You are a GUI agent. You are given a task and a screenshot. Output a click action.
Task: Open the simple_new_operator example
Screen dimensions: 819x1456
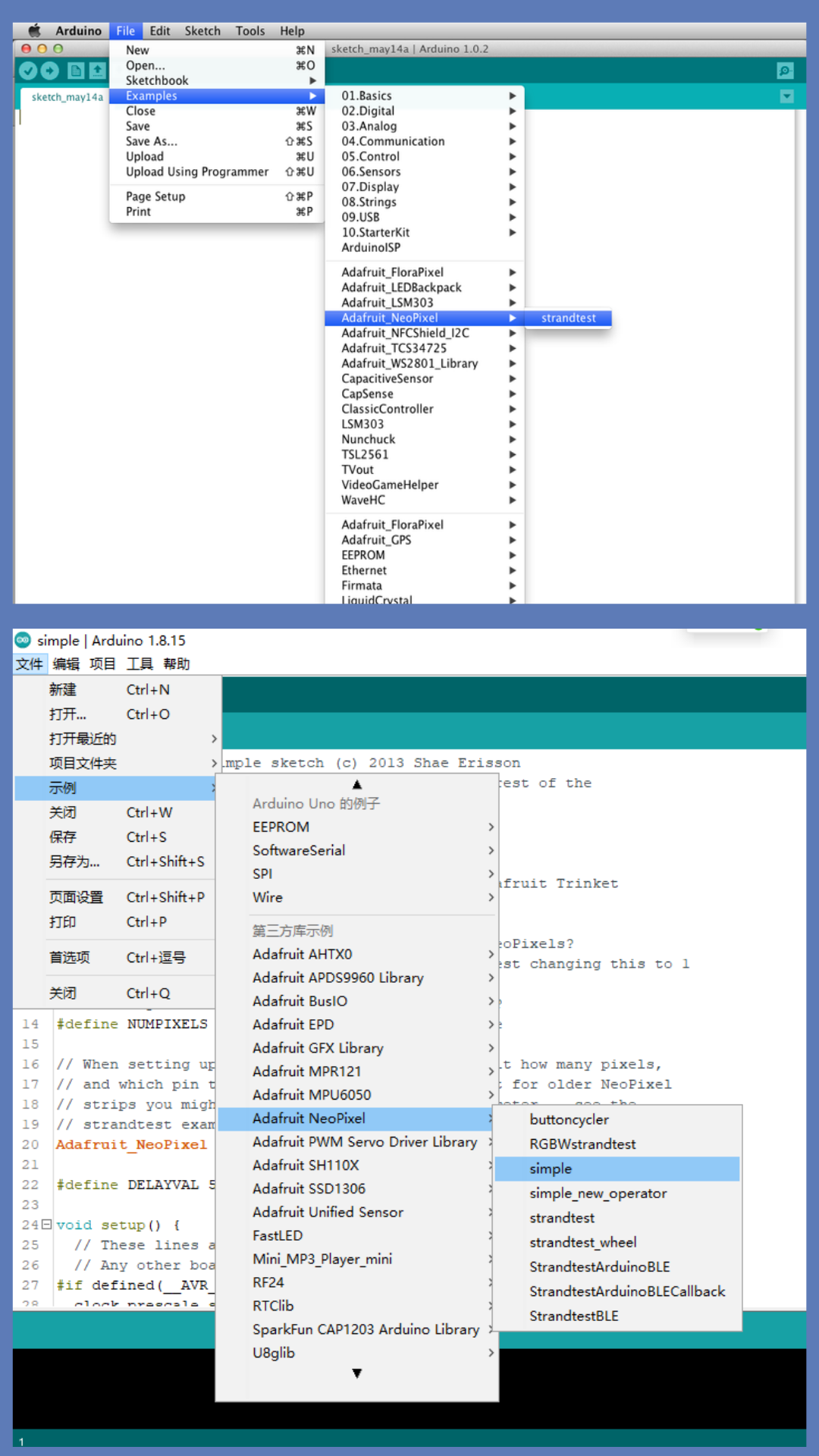(617, 1193)
